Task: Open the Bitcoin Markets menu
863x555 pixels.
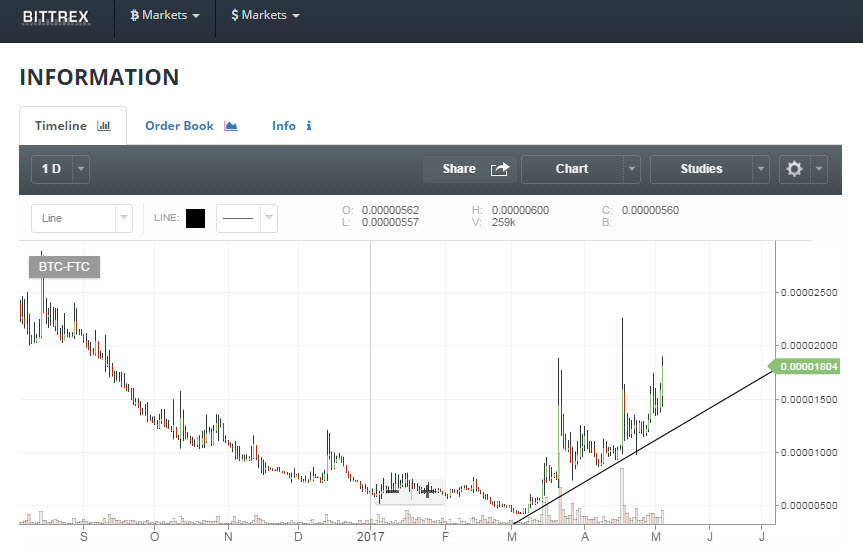Action: [165, 15]
